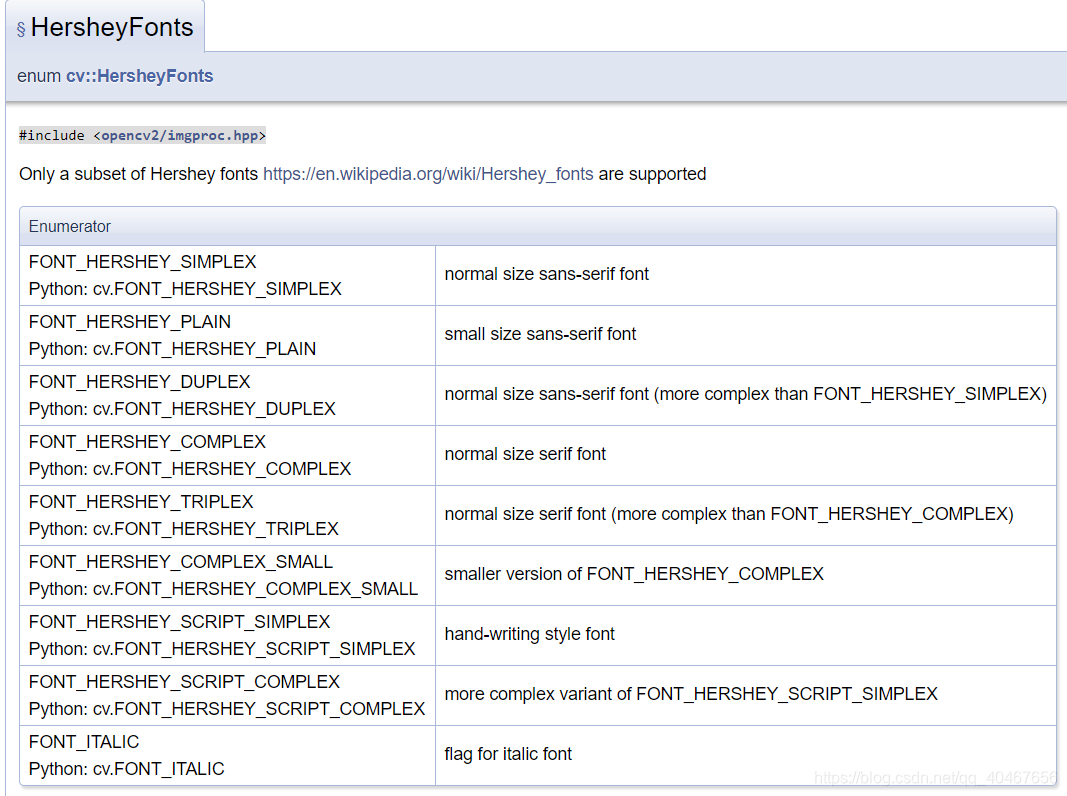The image size is (1067, 796).
Task: Click the 'are supported' text
Action: 652,174
